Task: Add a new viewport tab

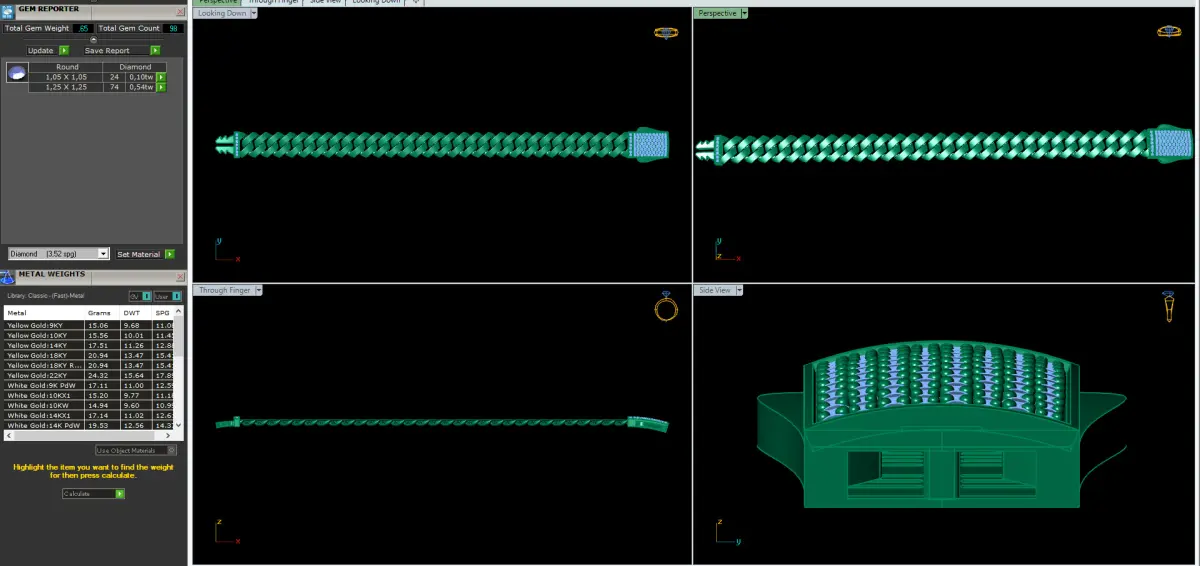Action: pyautogui.click(x=417, y=2)
